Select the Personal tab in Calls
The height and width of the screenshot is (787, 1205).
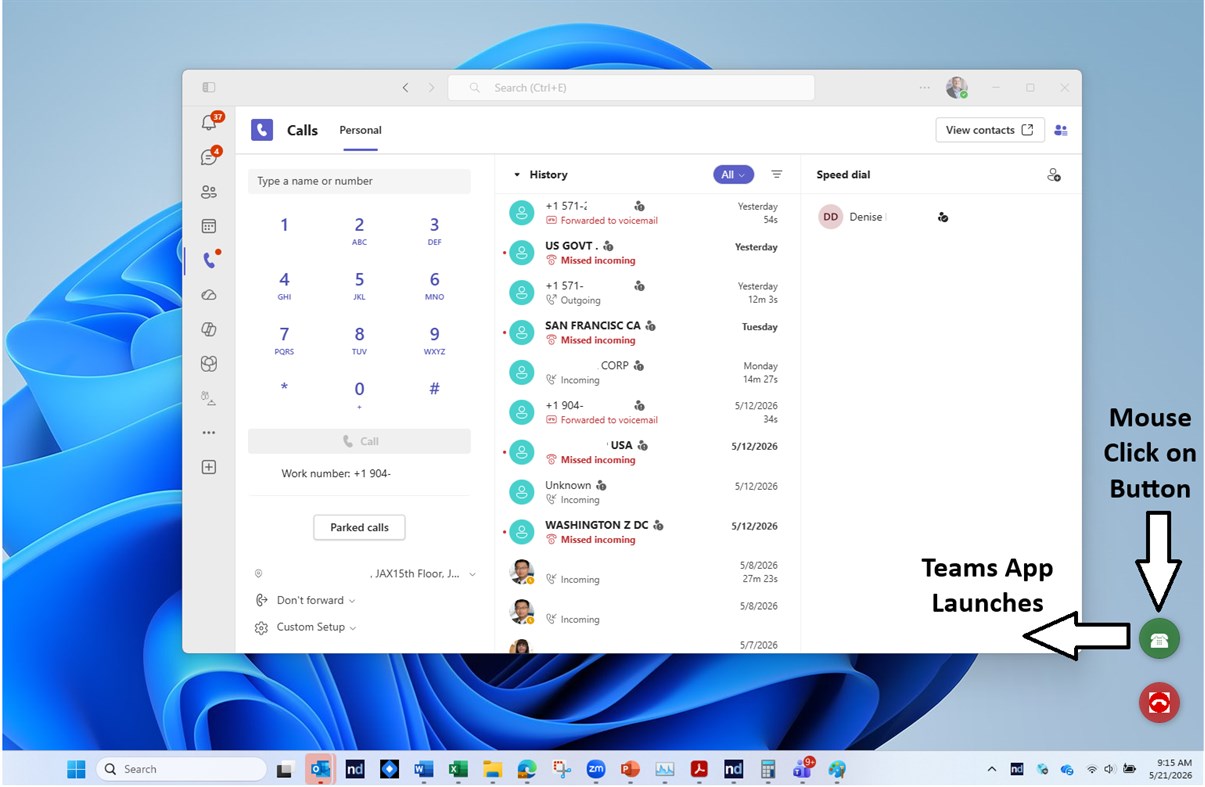click(360, 130)
